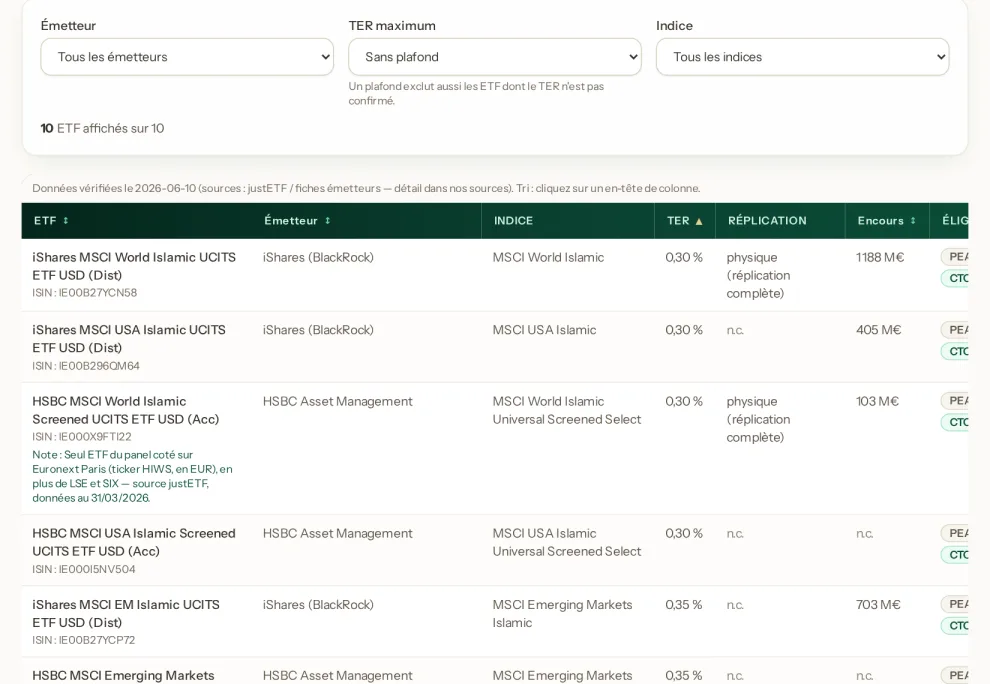Select iShares MSCI World Islamic UCITS ETF row name
The width and height of the screenshot is (990, 684).
point(134,266)
